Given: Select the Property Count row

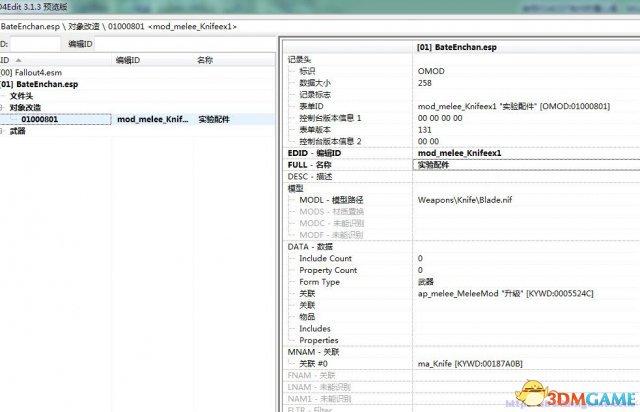Looking at the screenshot, I should [x=328, y=270].
